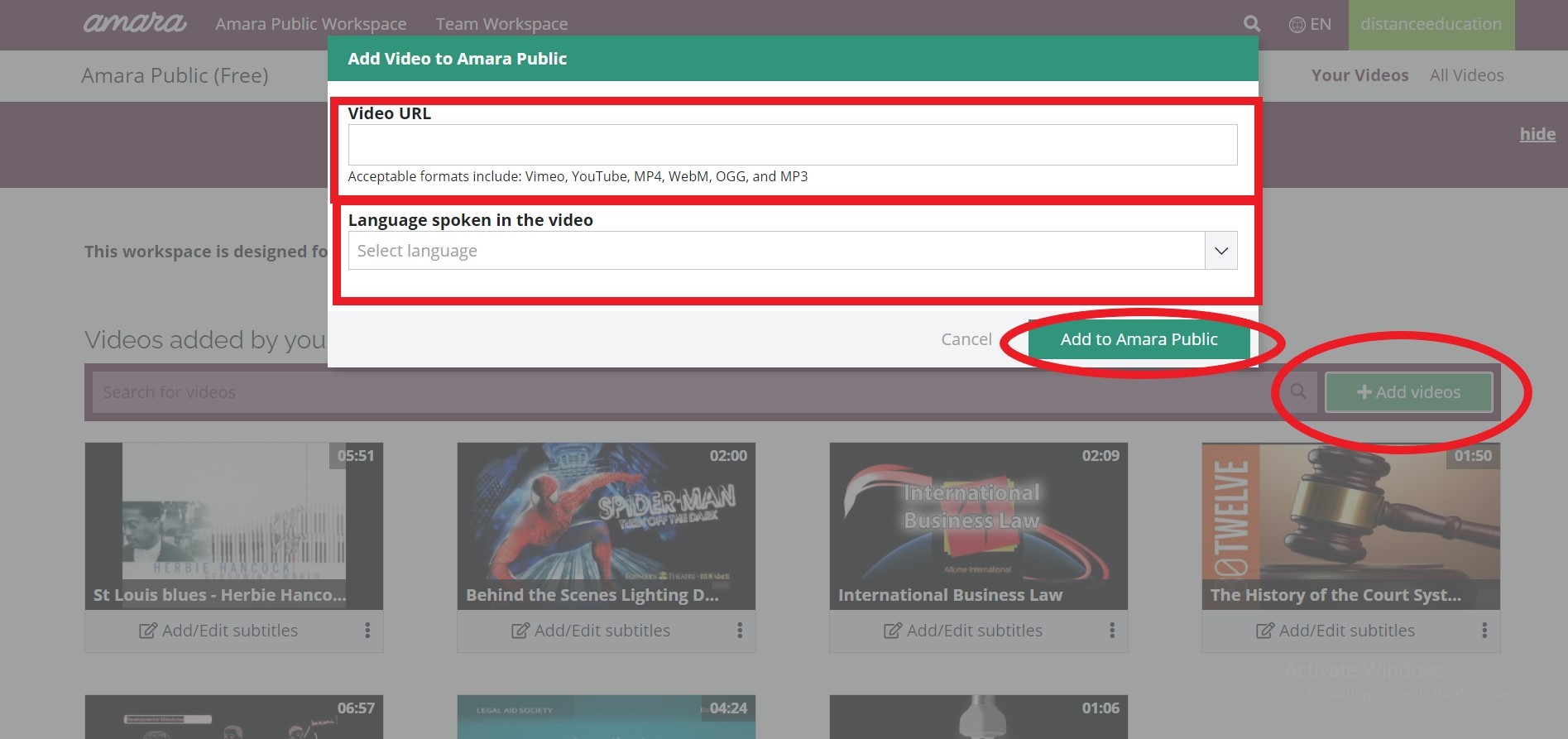Open the distanceeducation user menu
Viewport: 1568px width, 739px height.
click(x=1431, y=25)
